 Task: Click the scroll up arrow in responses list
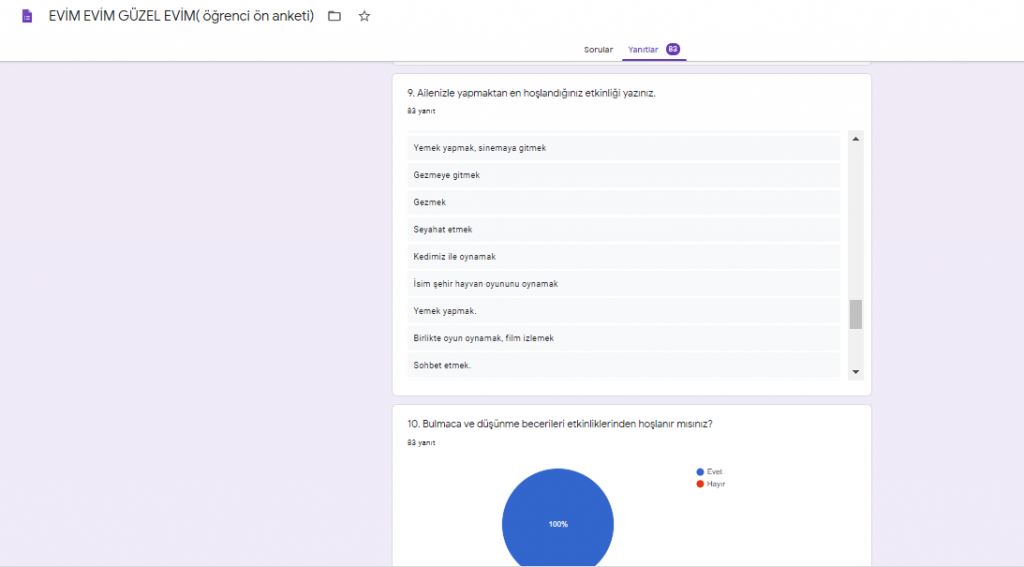(x=855, y=138)
